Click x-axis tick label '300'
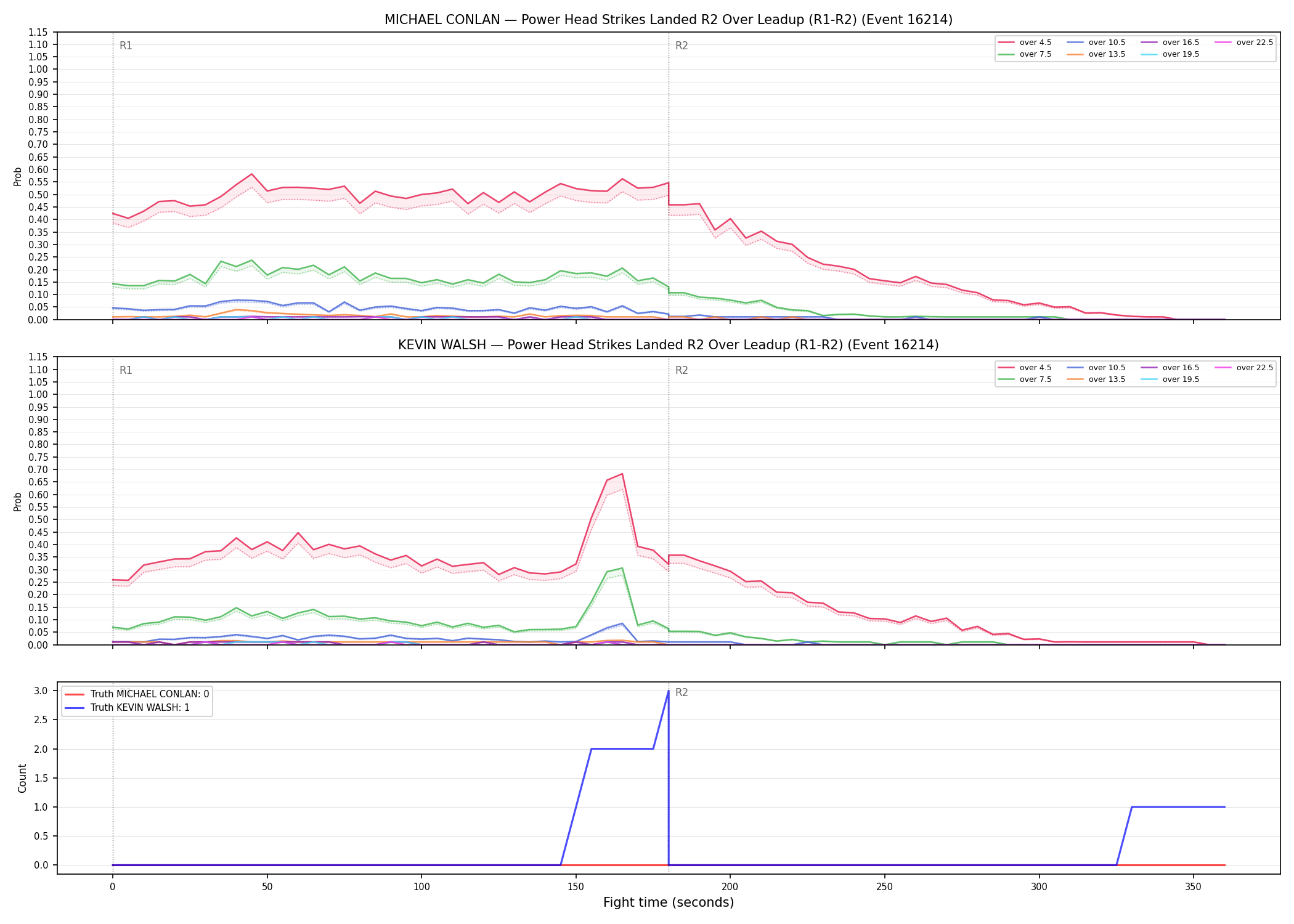The height and width of the screenshot is (924, 1294). point(1039,887)
